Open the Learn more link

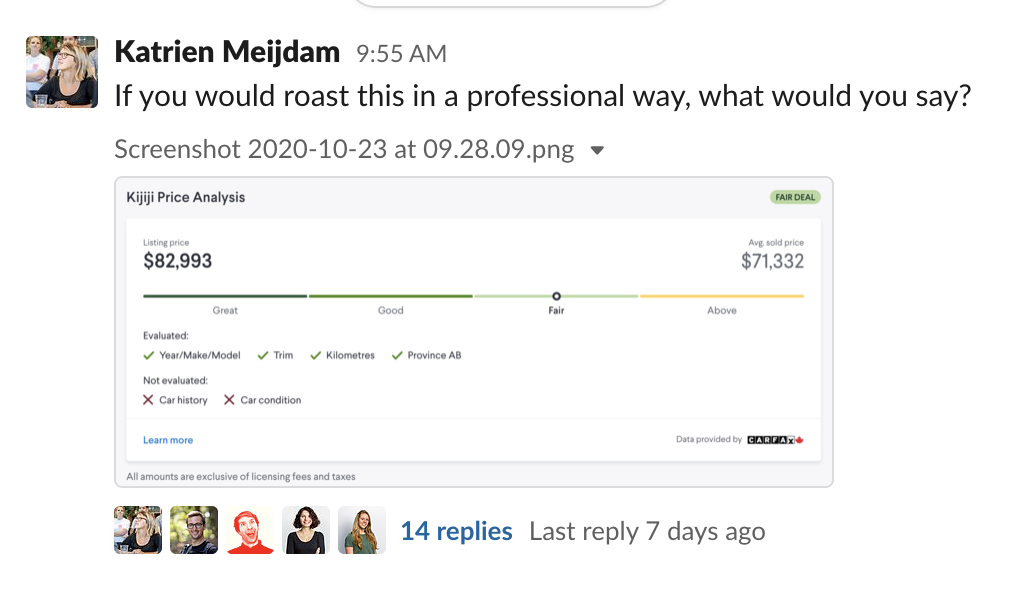coord(168,439)
